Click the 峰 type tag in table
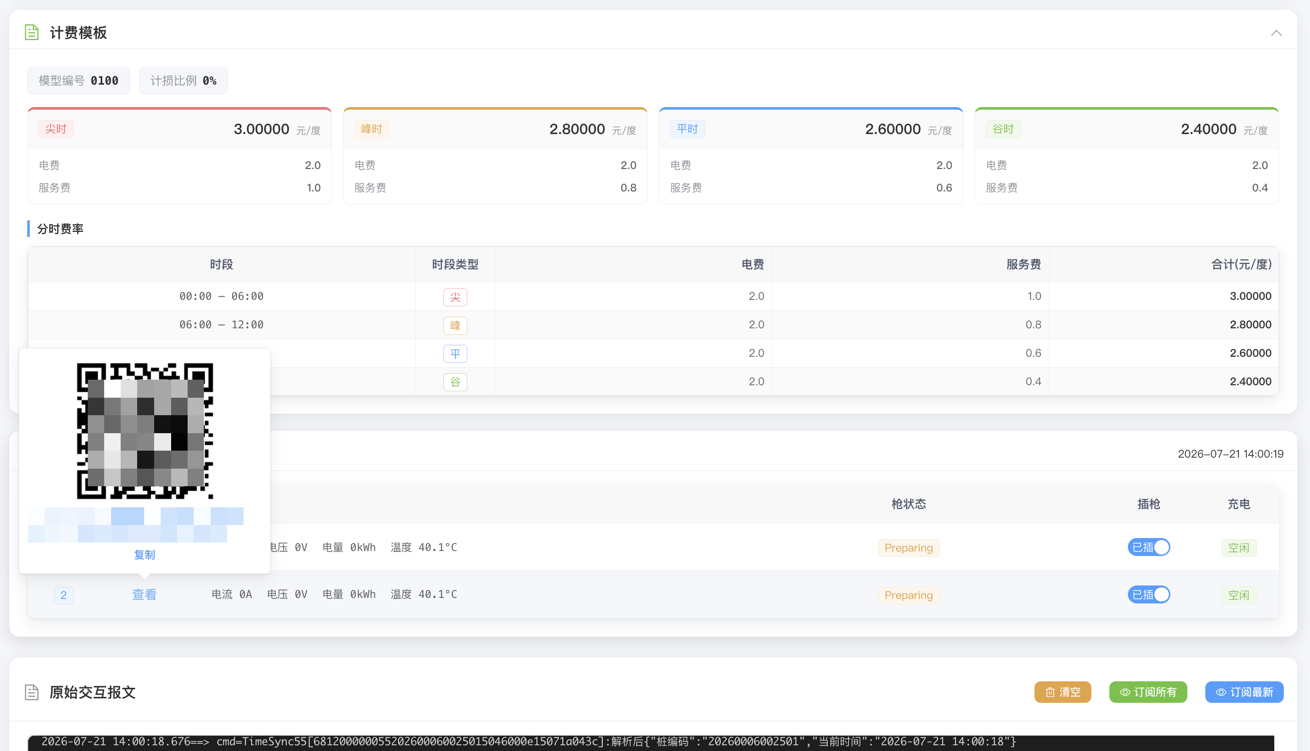 455,326
